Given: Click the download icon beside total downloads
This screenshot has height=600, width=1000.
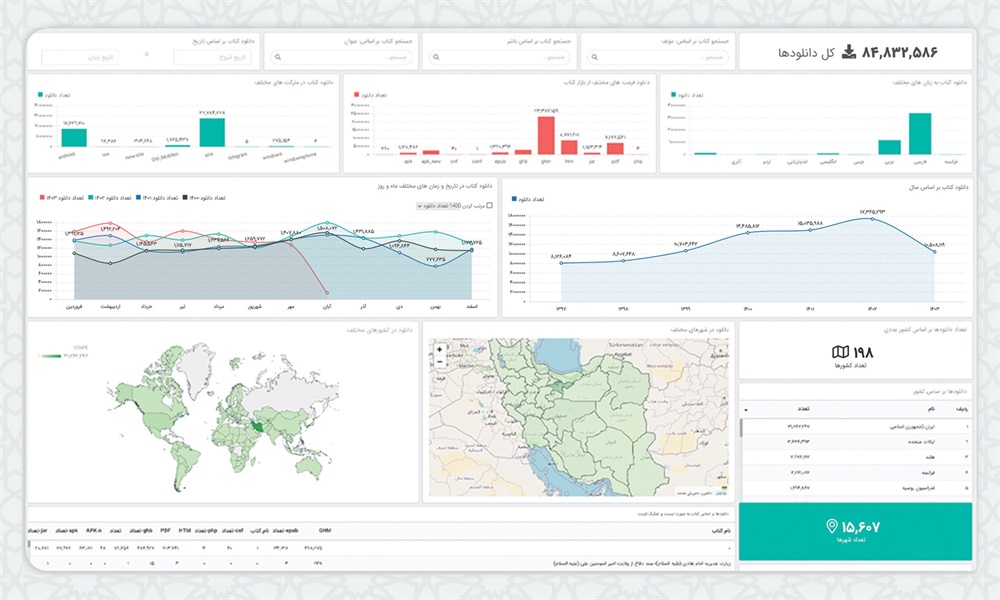Looking at the screenshot, I should [x=848, y=51].
